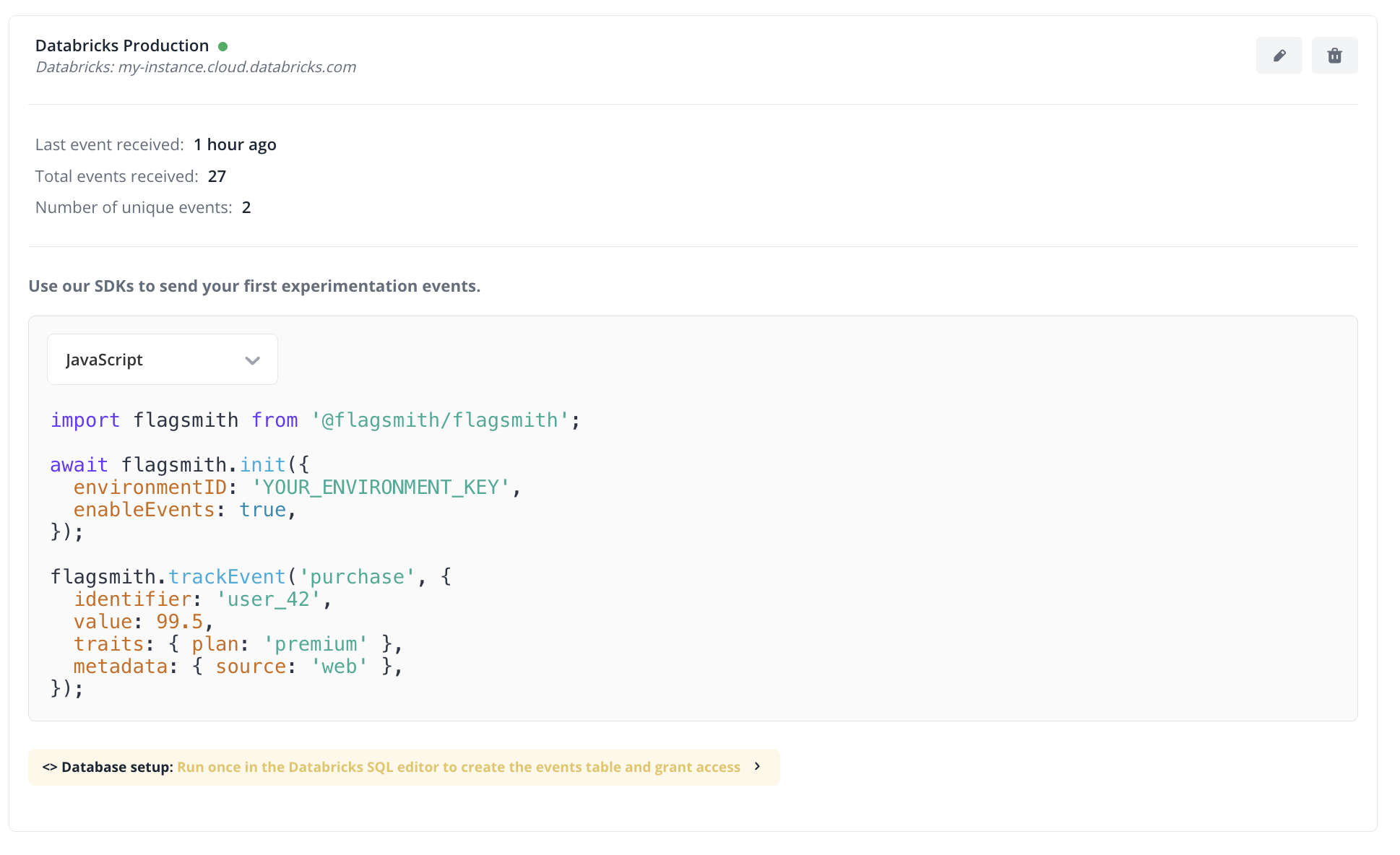Viewport: 1400px width, 855px height.
Task: Click the 'user_42' identifier value
Action: pyautogui.click(x=268, y=599)
